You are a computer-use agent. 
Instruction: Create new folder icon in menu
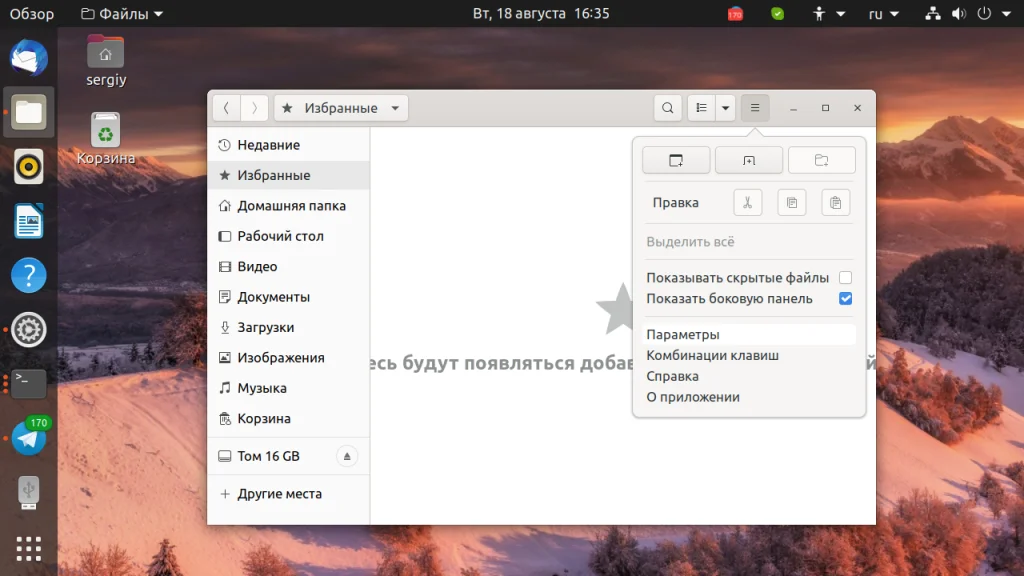(822, 160)
